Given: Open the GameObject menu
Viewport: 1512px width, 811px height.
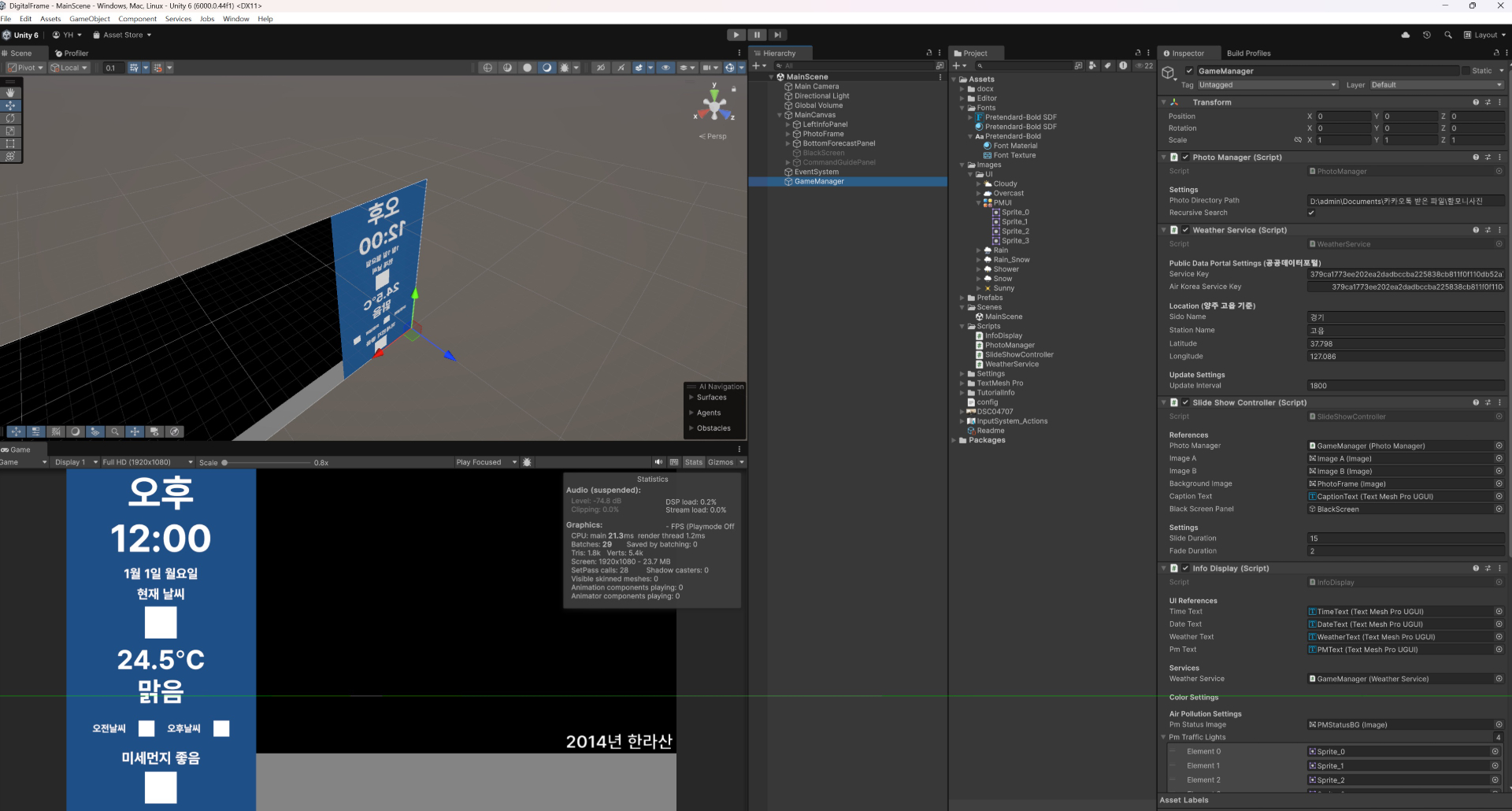Looking at the screenshot, I should (x=90, y=19).
